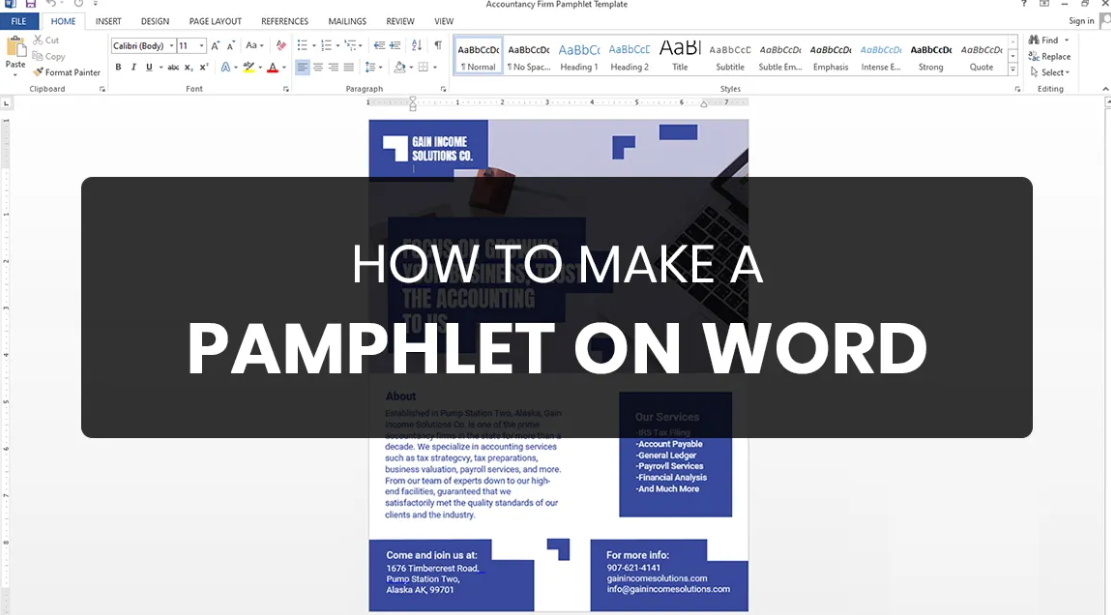
Task: Apply strikethrough formatting
Action: point(173,67)
